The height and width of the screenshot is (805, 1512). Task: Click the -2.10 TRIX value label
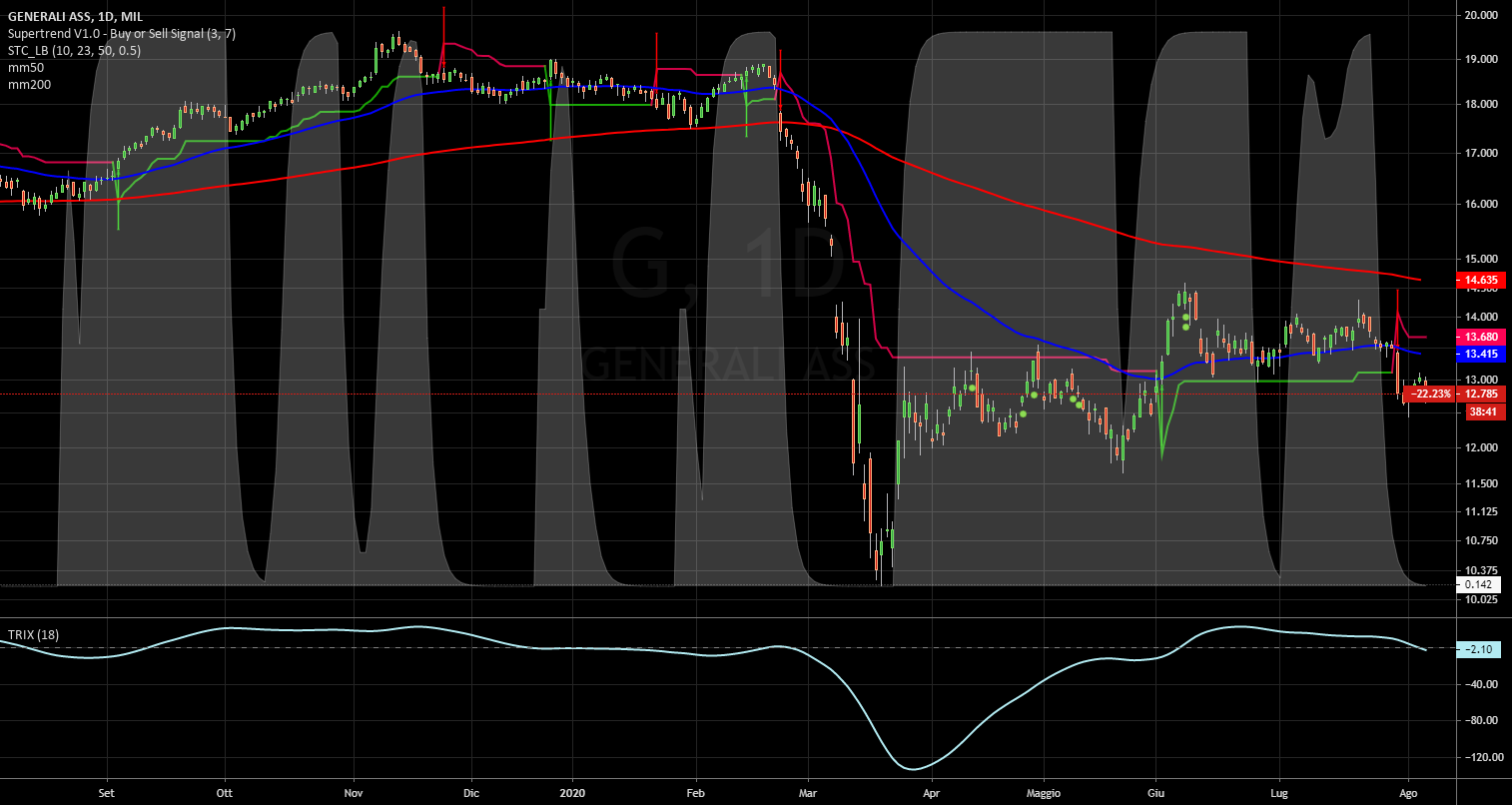point(1478,649)
